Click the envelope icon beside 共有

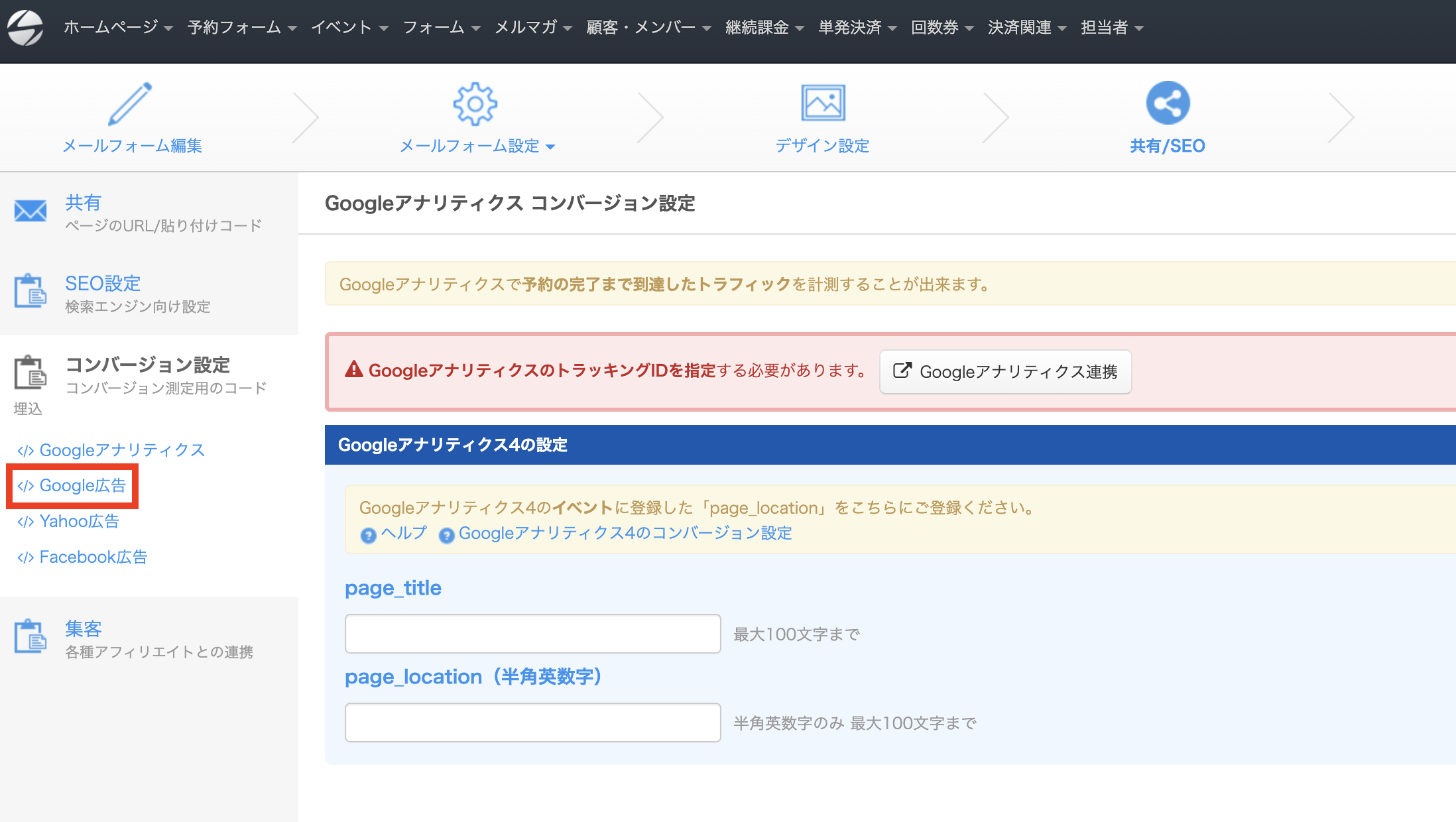[x=30, y=211]
